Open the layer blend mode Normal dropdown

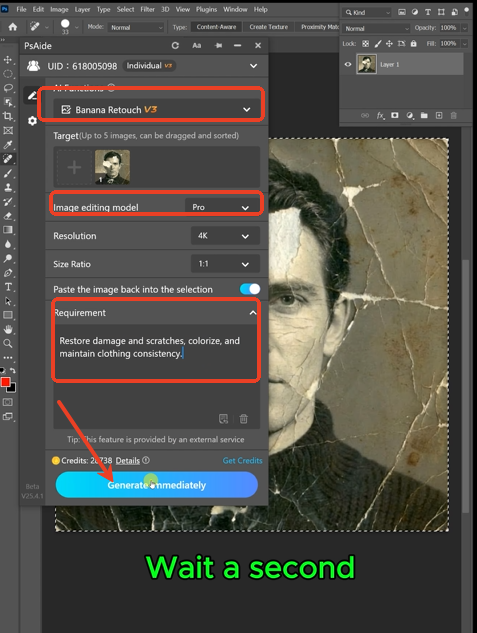tap(377, 28)
